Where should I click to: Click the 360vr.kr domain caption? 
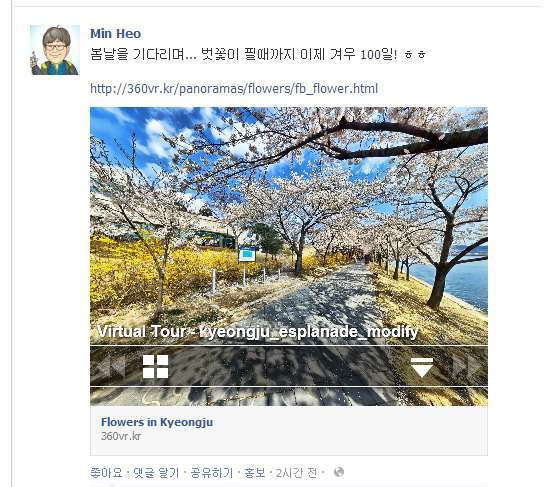121,436
